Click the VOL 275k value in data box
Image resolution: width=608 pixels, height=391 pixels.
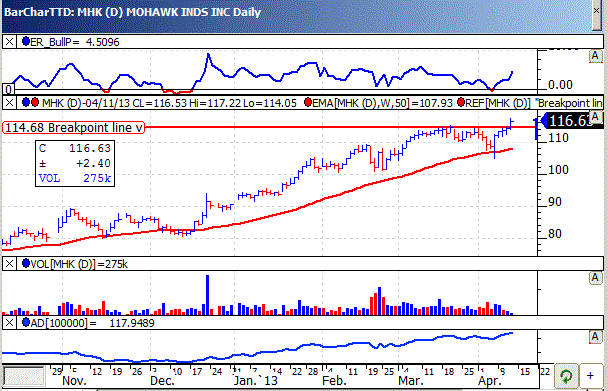tap(75, 178)
